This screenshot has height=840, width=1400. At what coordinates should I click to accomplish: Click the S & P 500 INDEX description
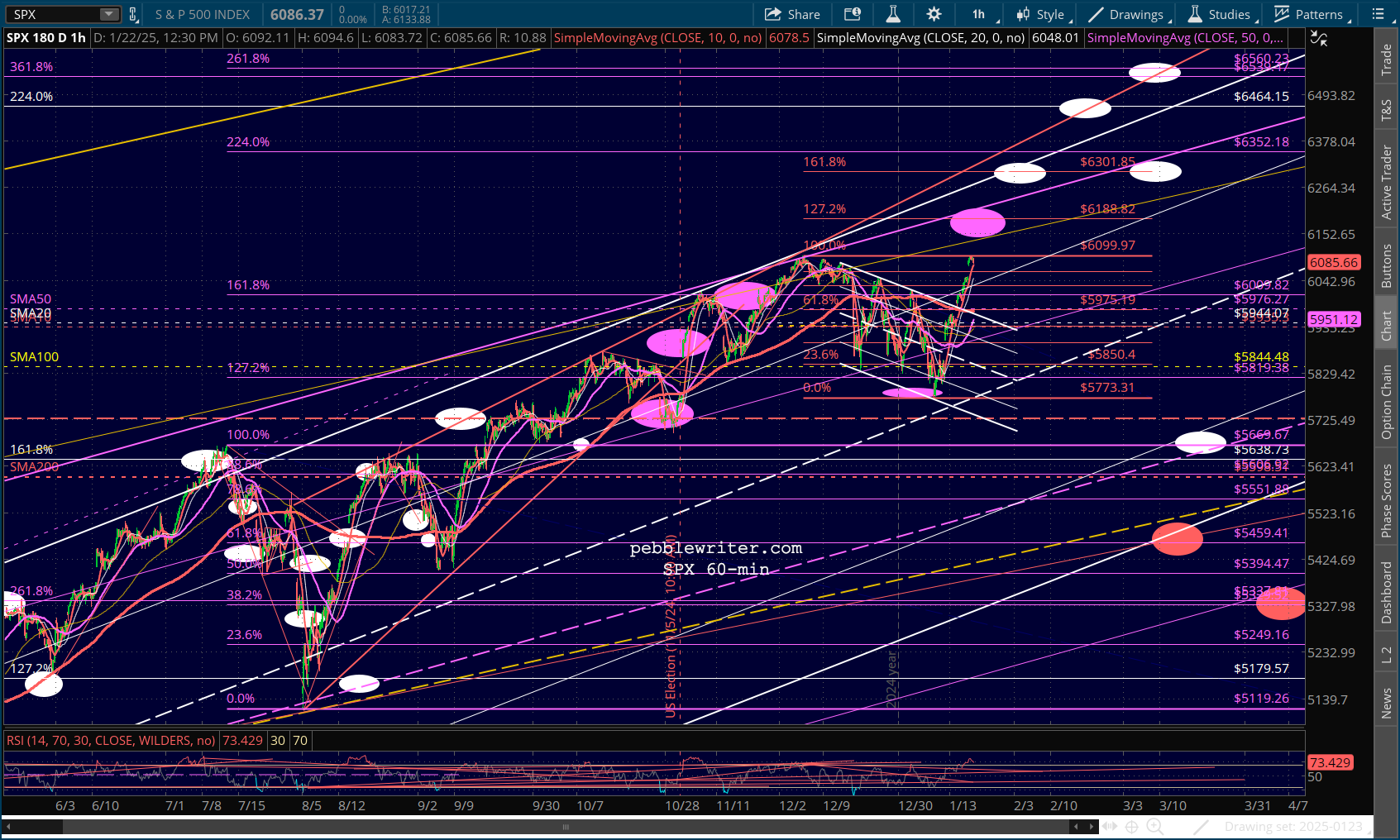203,14
